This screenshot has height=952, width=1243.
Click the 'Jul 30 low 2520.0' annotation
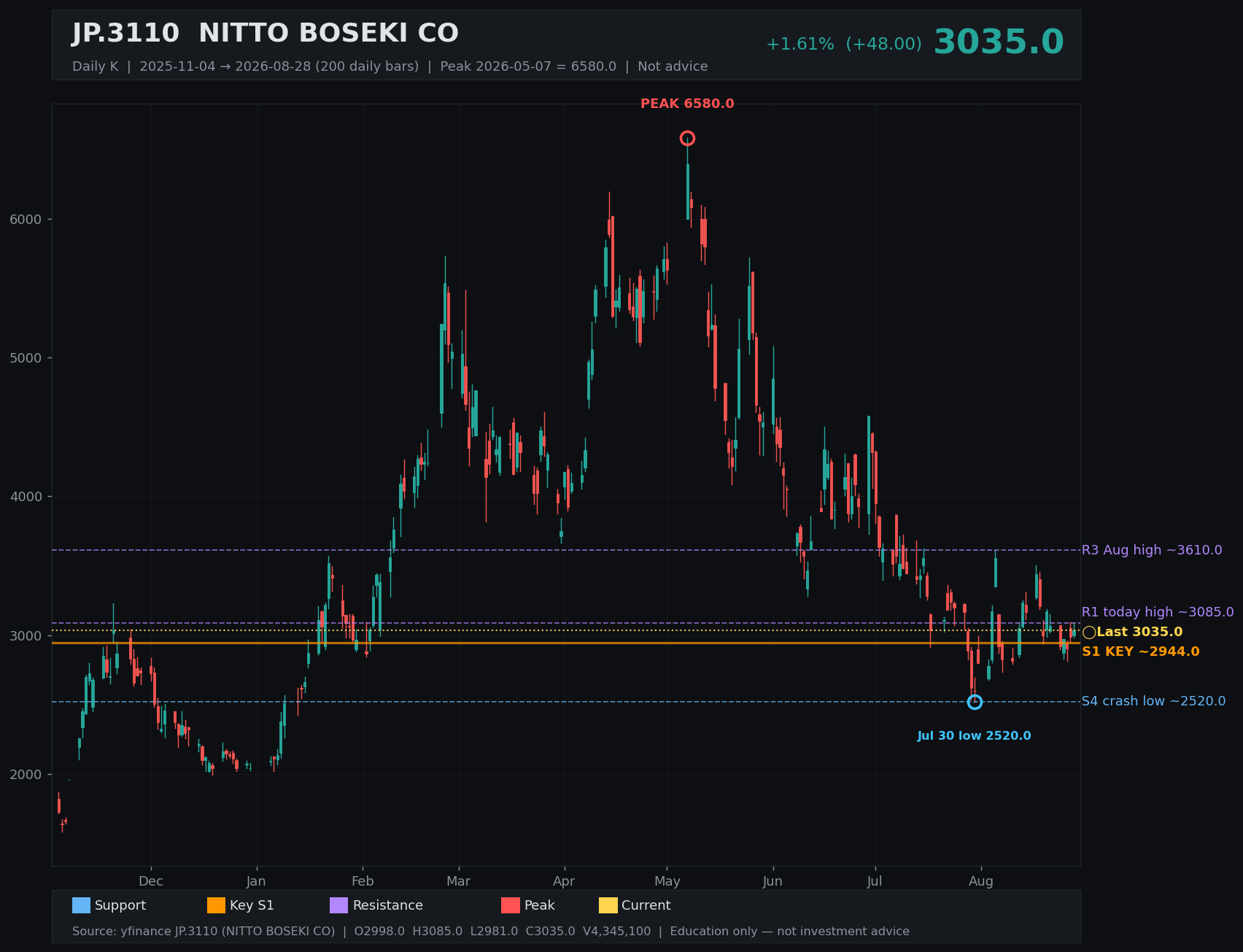975,735
